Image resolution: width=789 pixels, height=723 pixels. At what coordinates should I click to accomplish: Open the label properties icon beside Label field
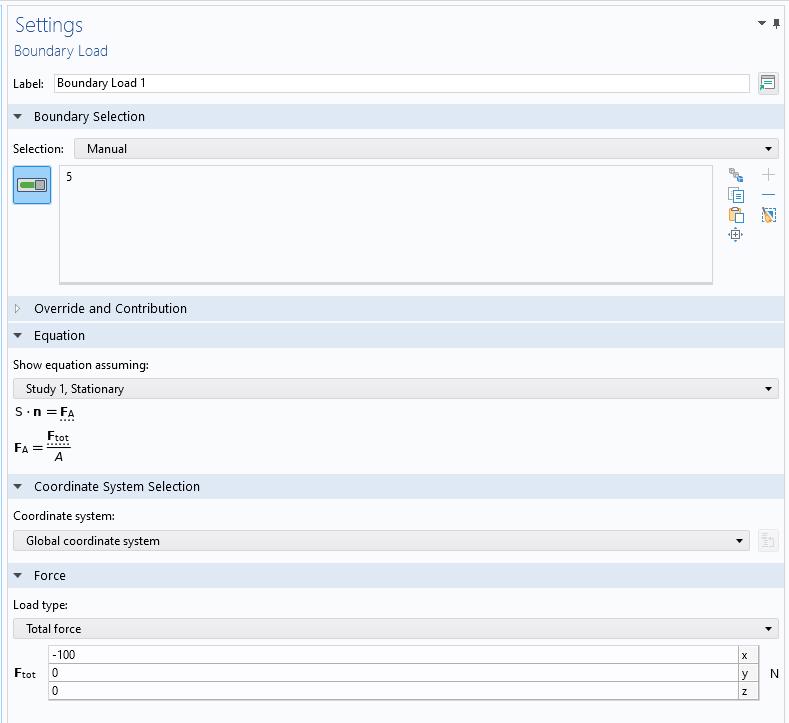coord(767,83)
